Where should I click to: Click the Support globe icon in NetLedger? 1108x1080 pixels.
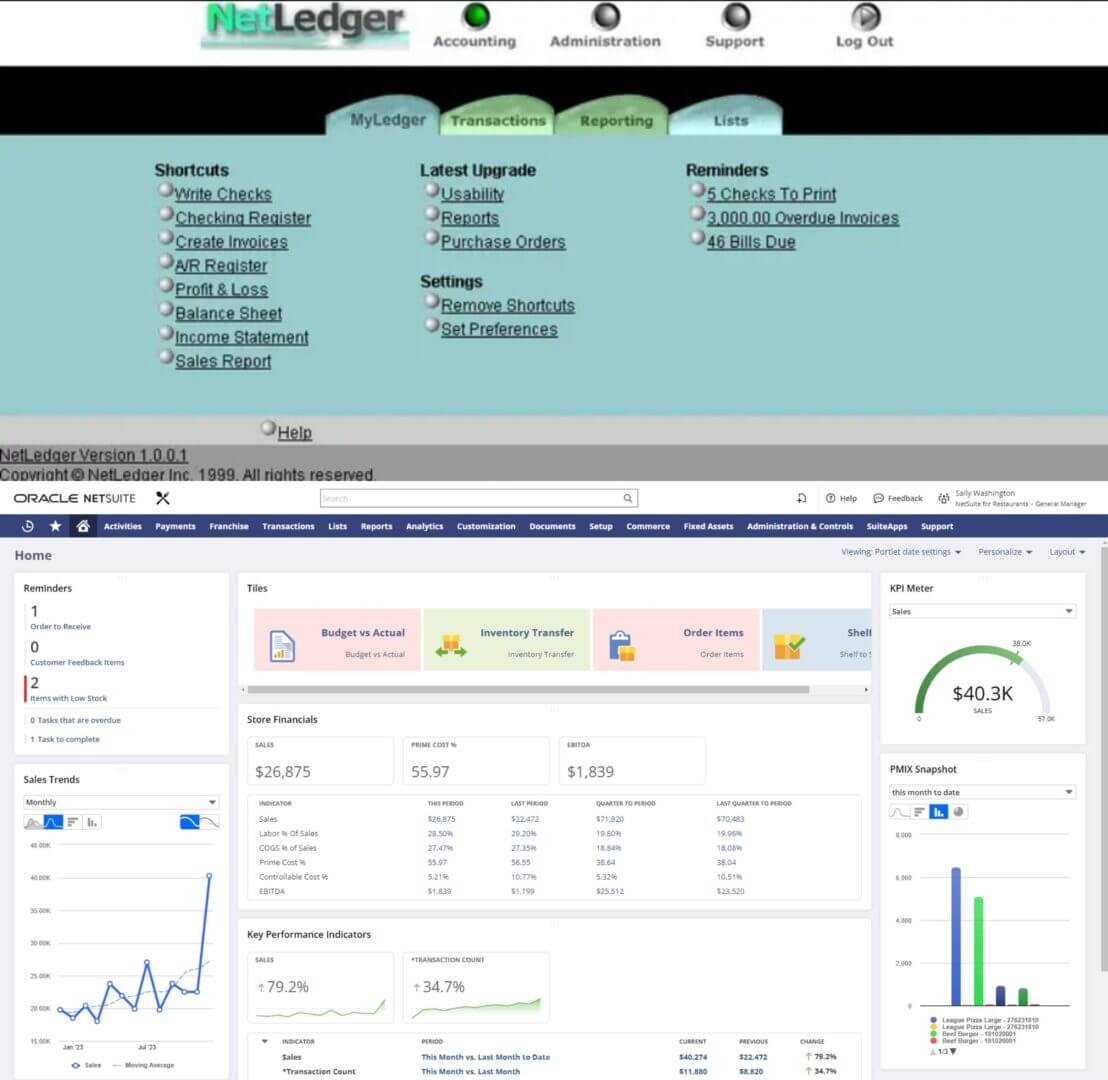736,16
